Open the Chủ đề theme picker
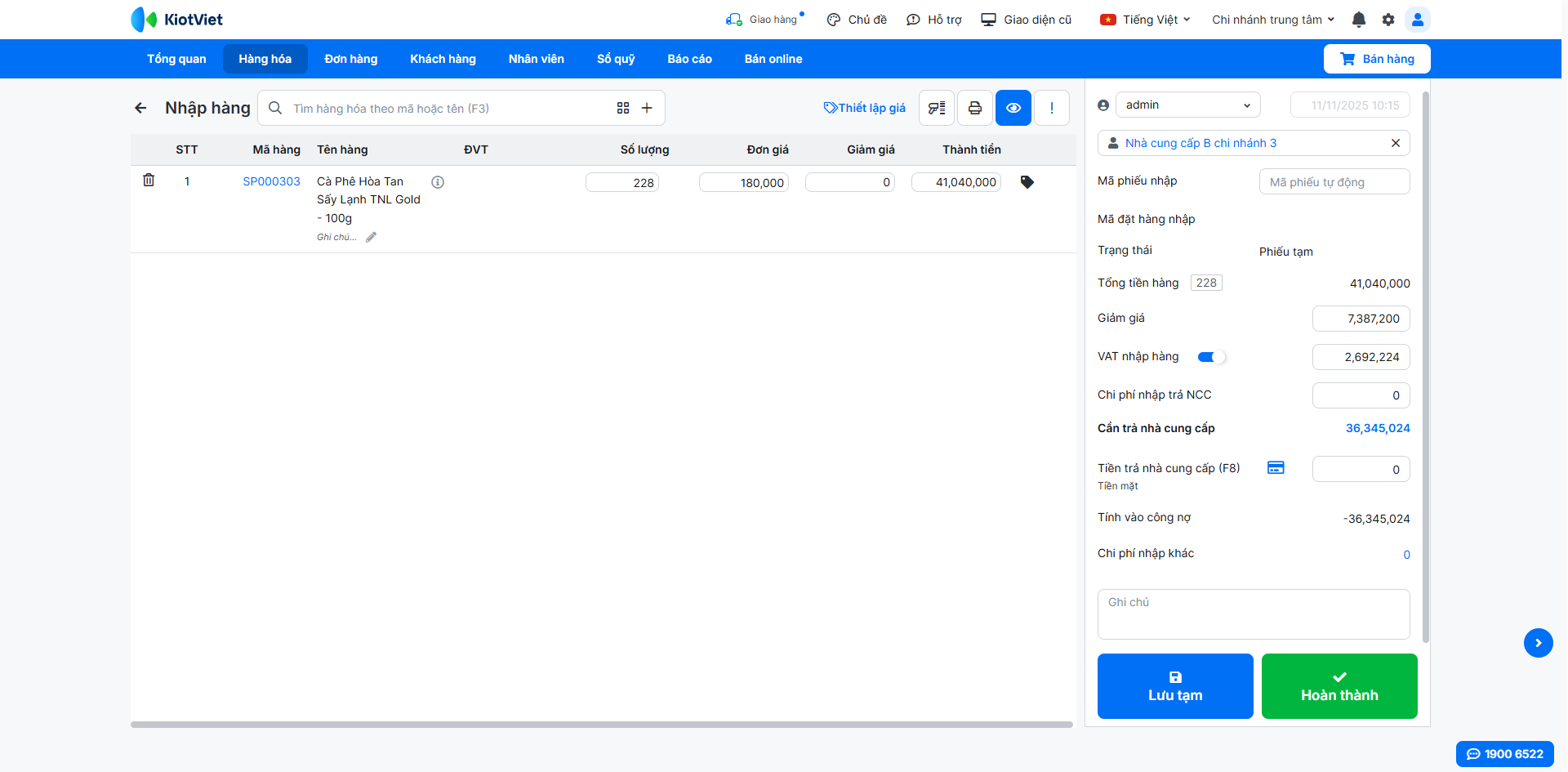1568x772 pixels. (857, 20)
